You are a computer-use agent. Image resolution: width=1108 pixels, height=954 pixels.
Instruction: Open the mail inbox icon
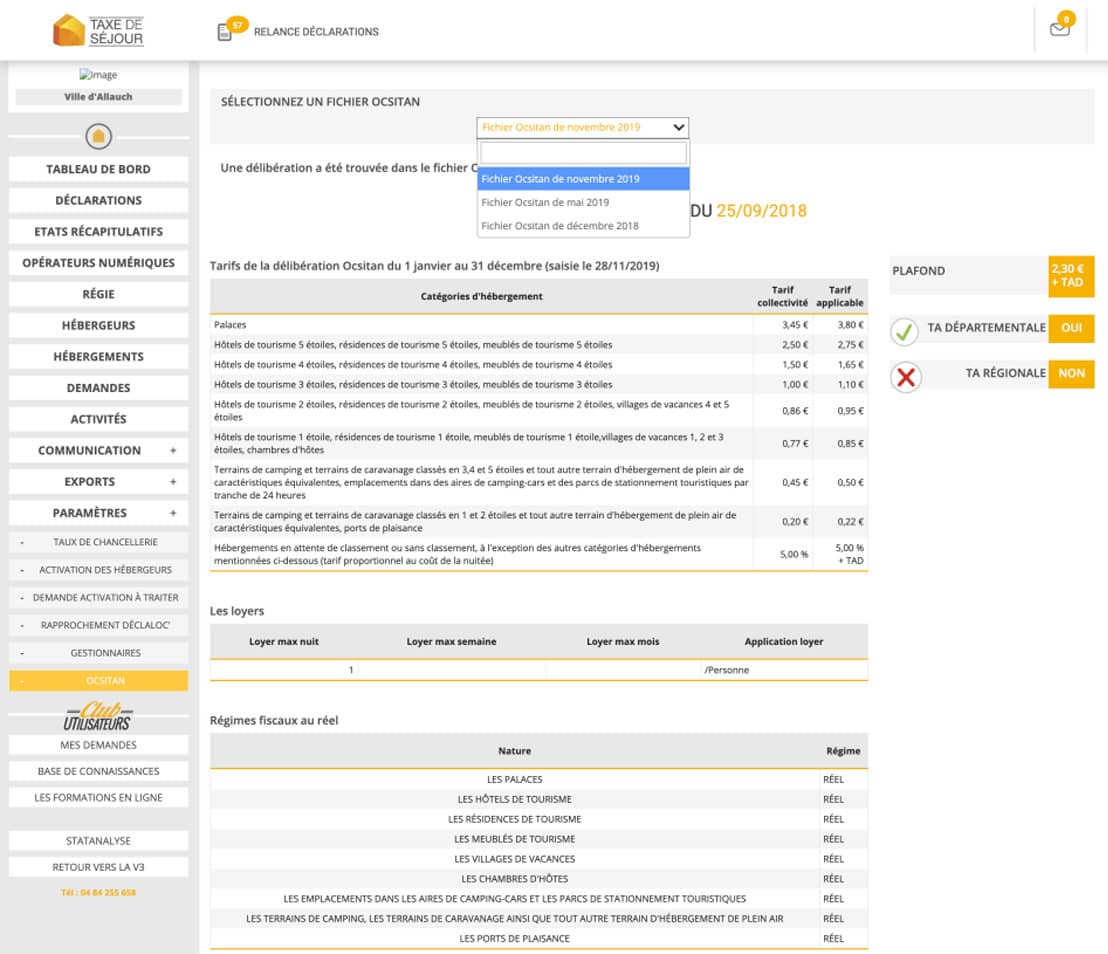pyautogui.click(x=1059, y=29)
